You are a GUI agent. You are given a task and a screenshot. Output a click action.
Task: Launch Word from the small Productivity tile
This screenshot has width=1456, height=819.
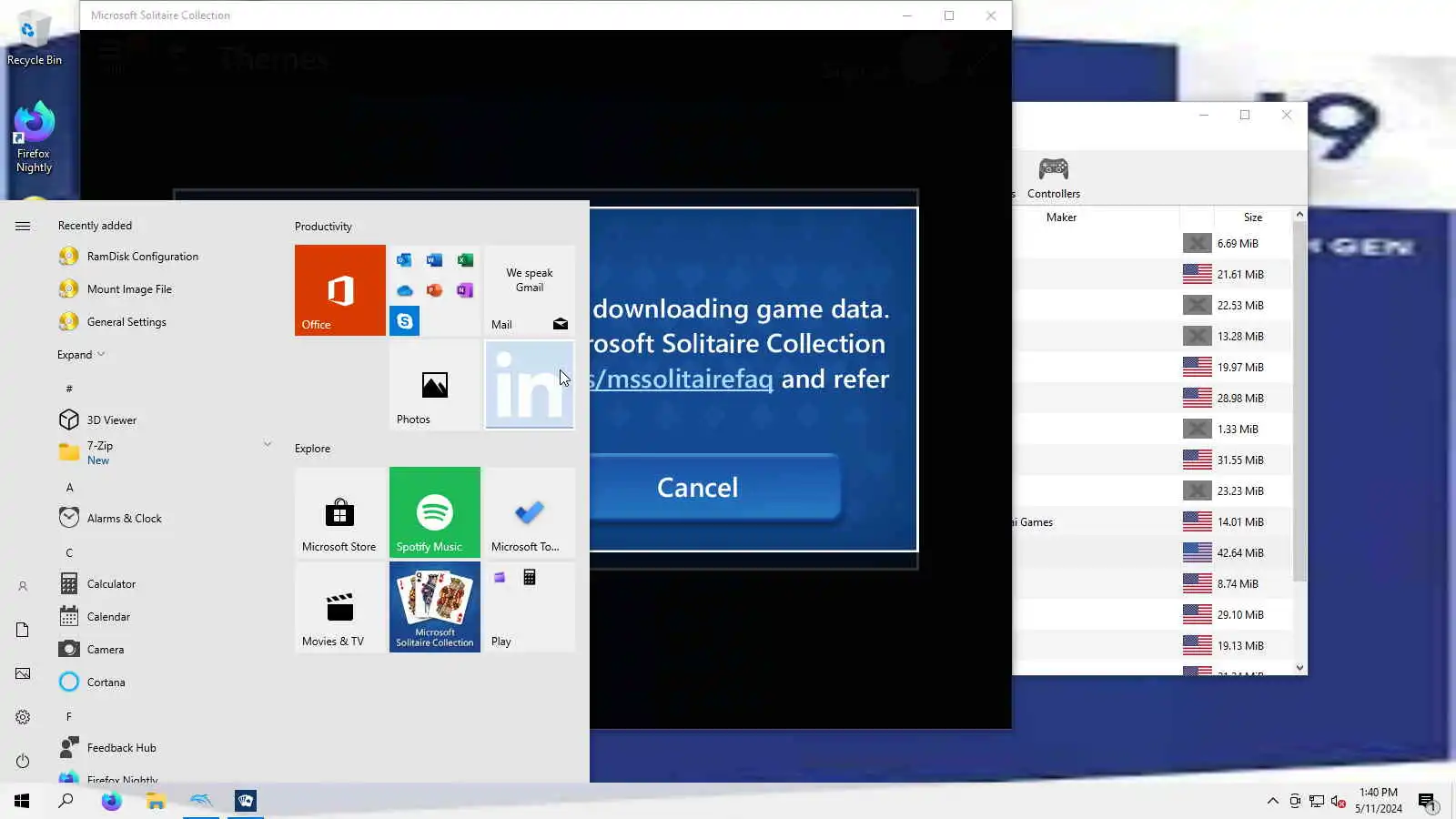434,260
